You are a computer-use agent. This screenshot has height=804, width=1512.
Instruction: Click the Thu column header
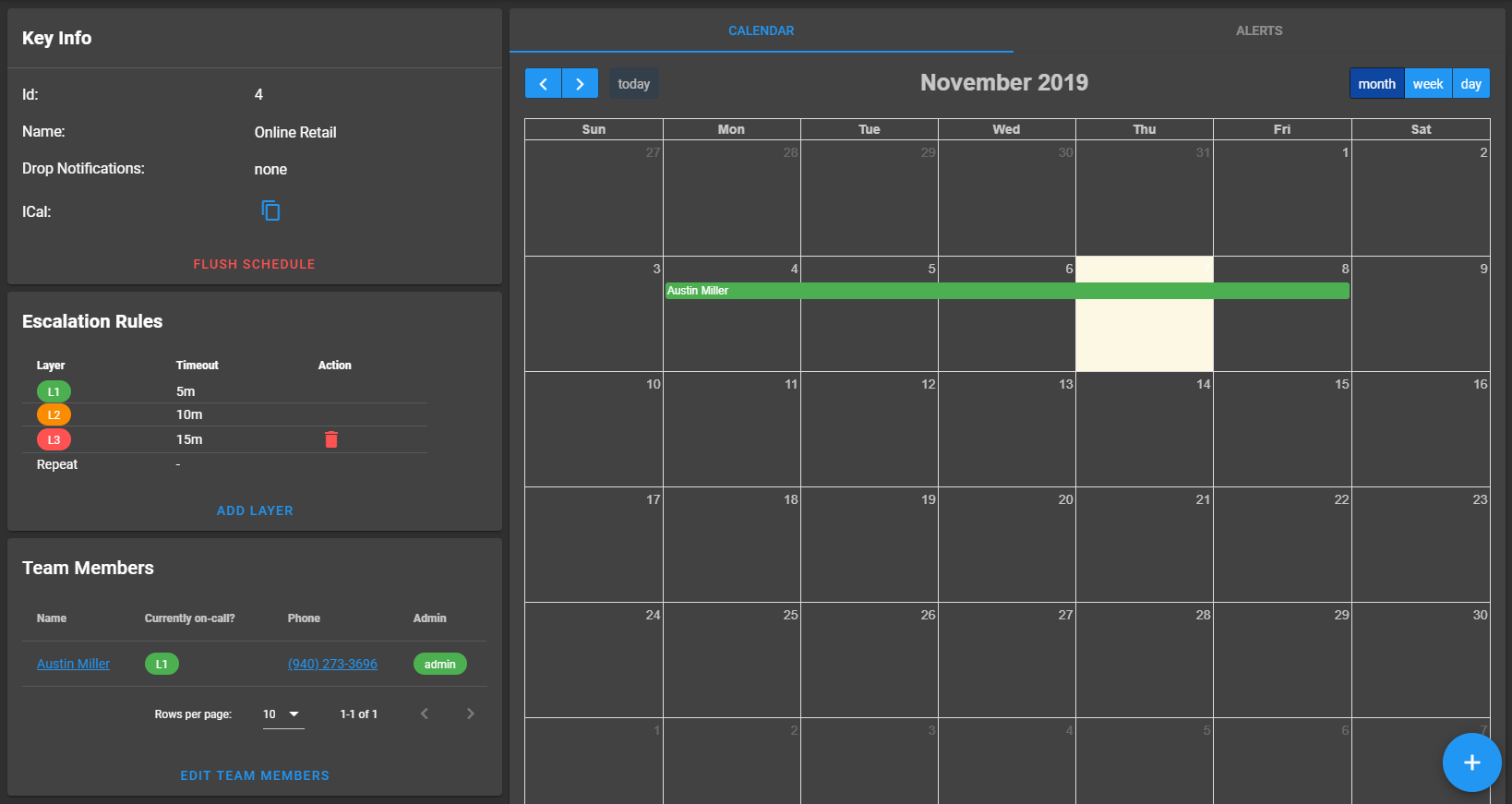point(1145,129)
